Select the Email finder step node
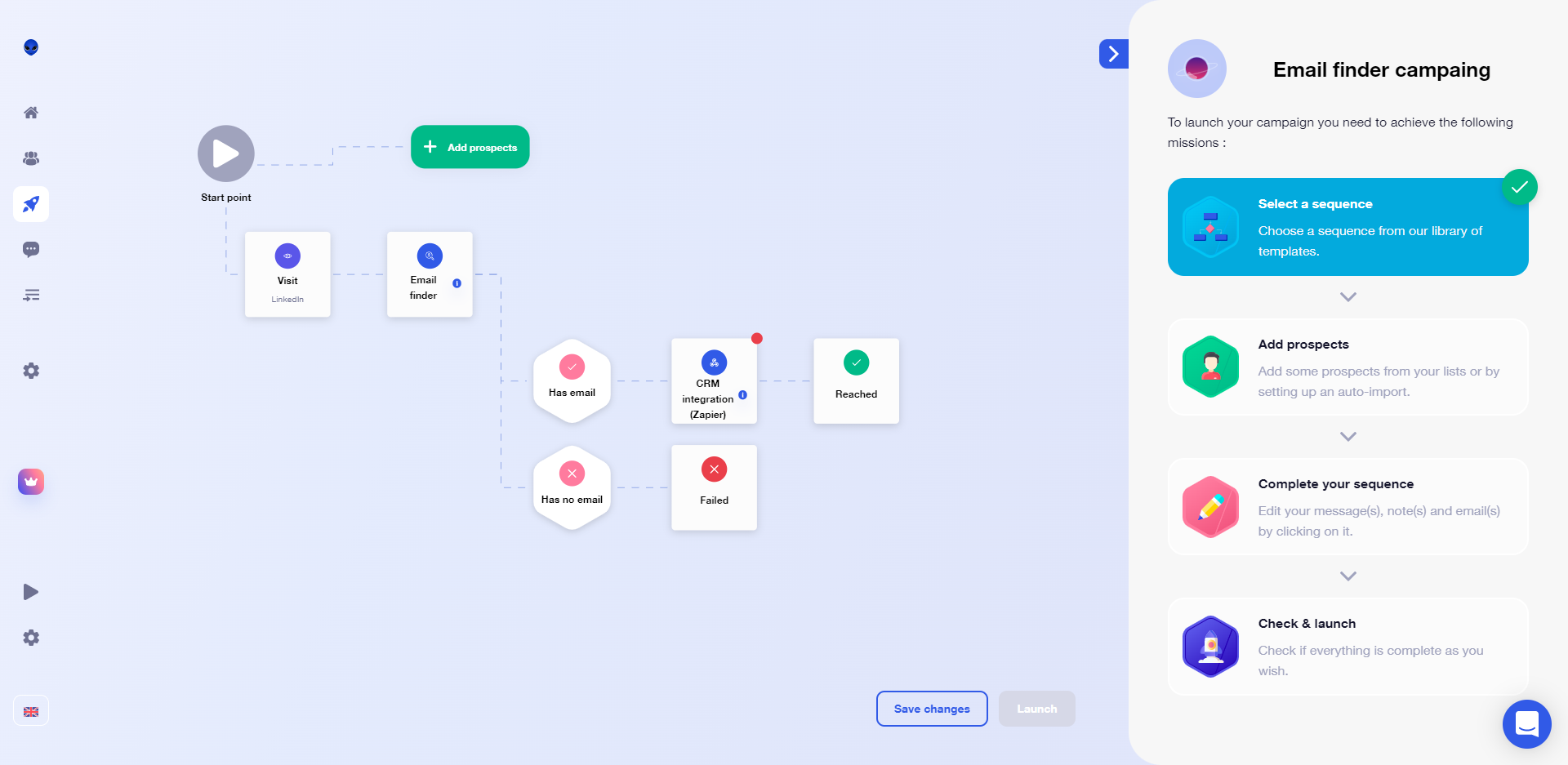This screenshot has width=1568, height=765. coord(430,274)
